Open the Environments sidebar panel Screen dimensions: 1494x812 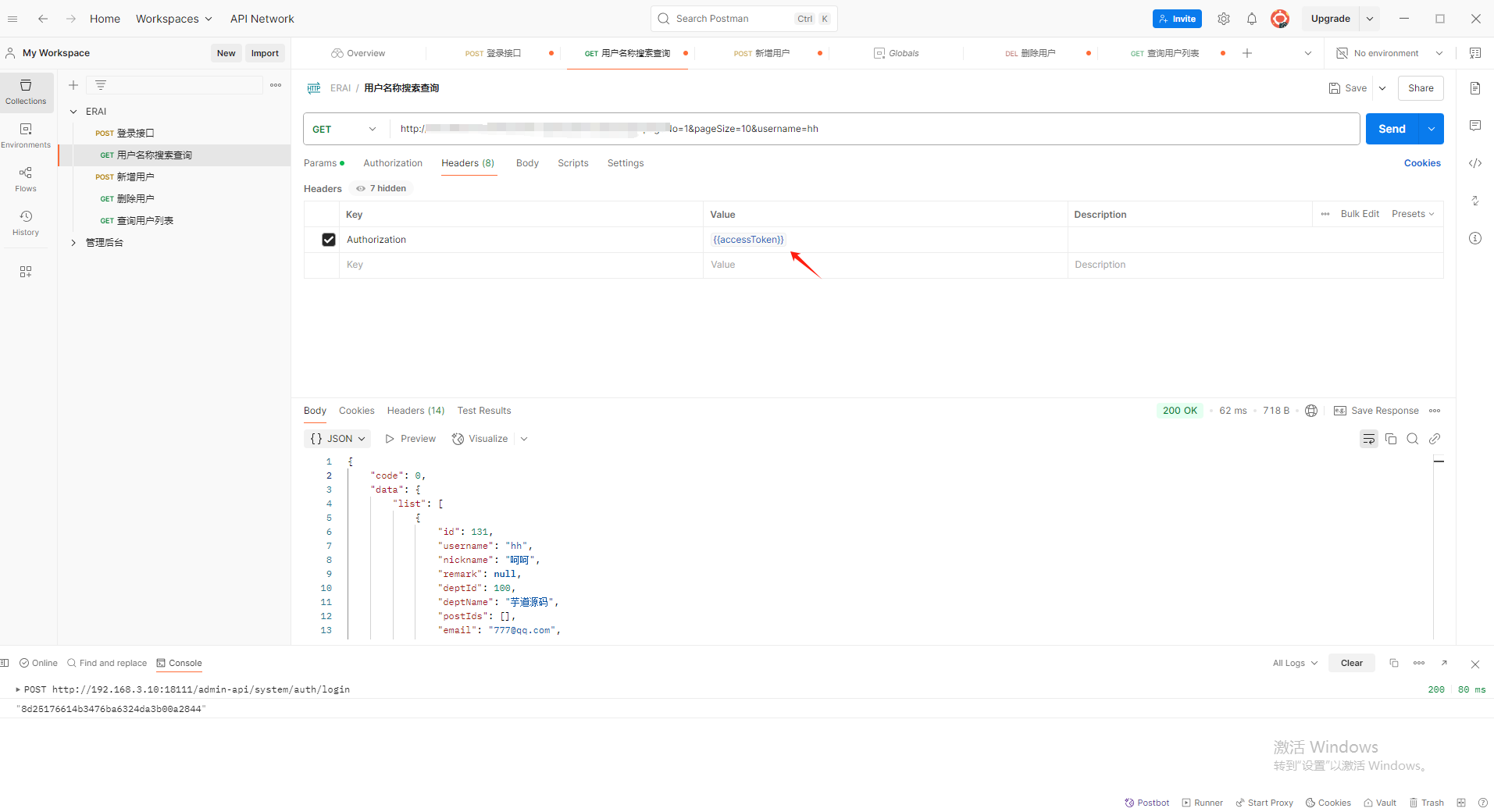click(26, 134)
